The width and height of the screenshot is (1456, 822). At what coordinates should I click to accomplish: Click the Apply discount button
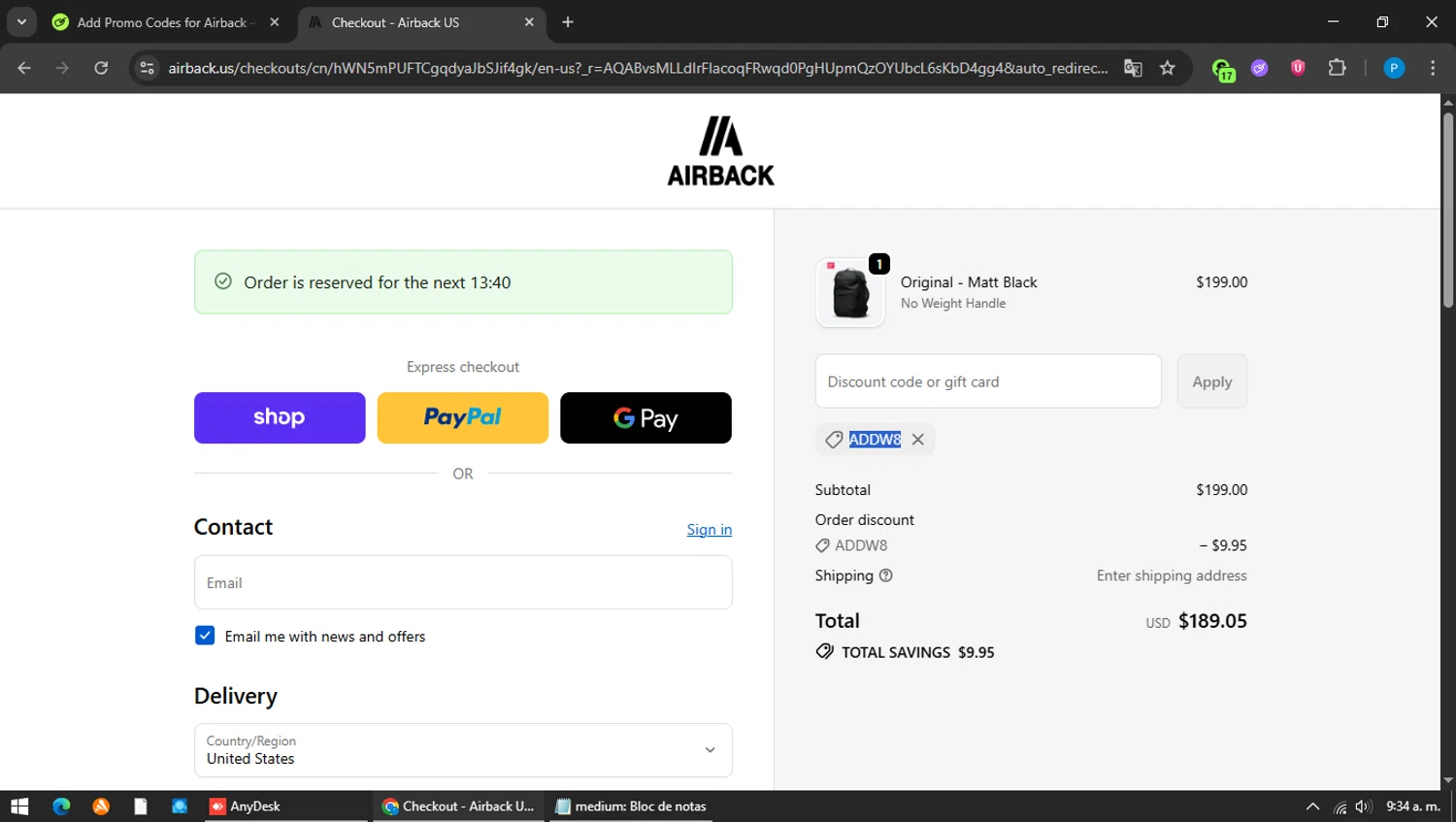click(1212, 381)
